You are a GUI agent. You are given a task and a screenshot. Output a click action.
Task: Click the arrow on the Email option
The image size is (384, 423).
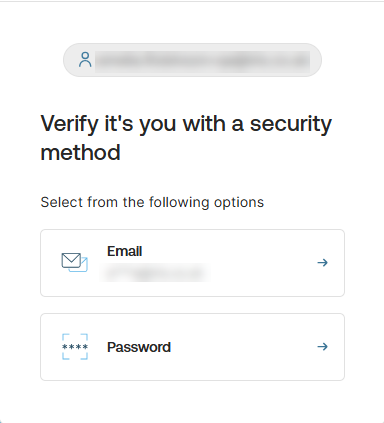pyautogui.click(x=322, y=263)
